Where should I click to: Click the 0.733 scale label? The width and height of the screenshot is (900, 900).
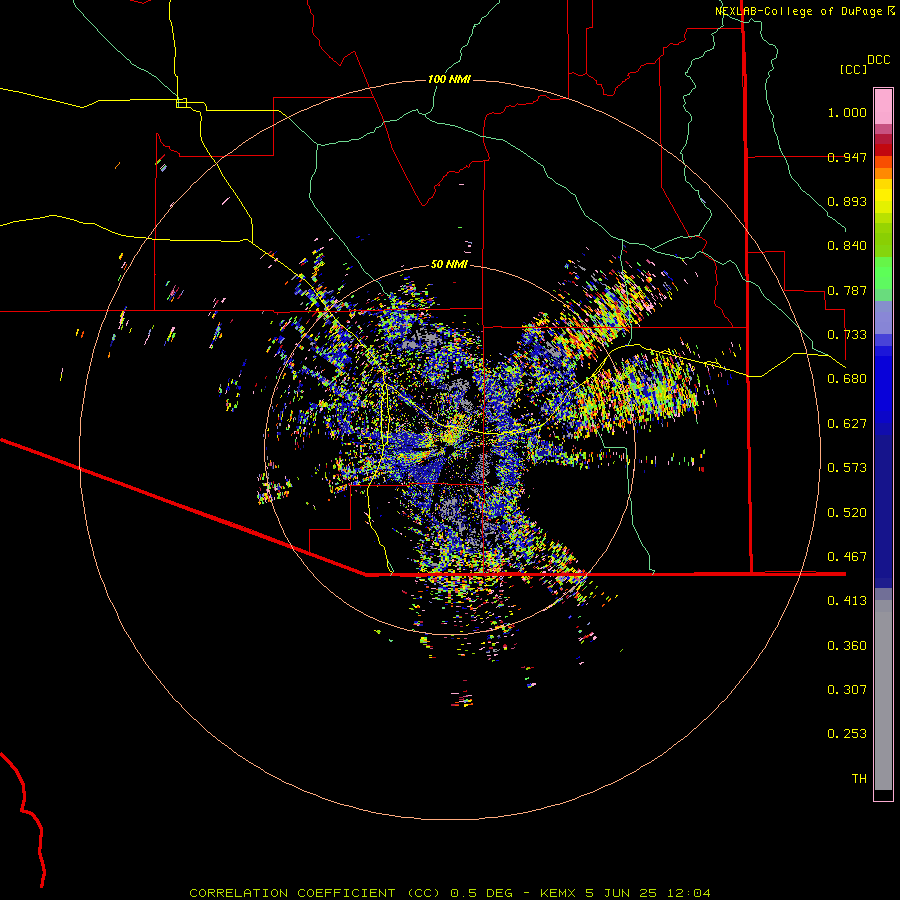click(847, 335)
